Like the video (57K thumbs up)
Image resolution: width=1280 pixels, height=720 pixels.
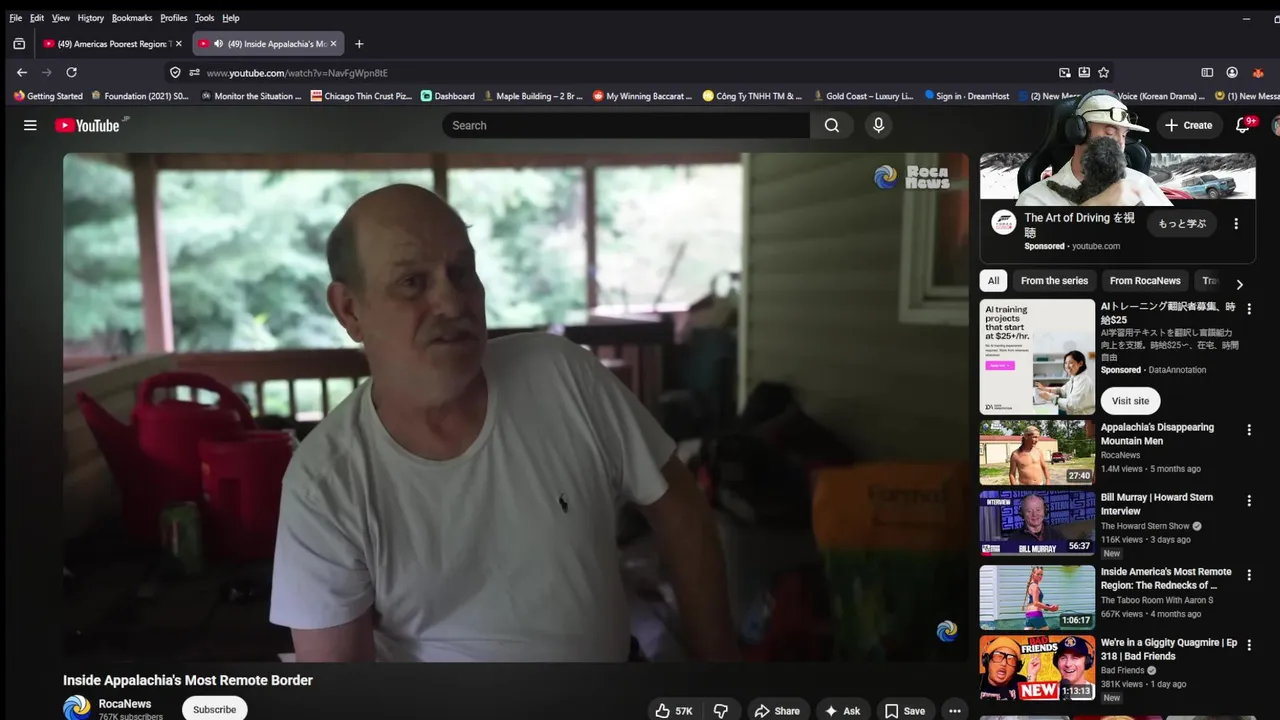(673, 711)
